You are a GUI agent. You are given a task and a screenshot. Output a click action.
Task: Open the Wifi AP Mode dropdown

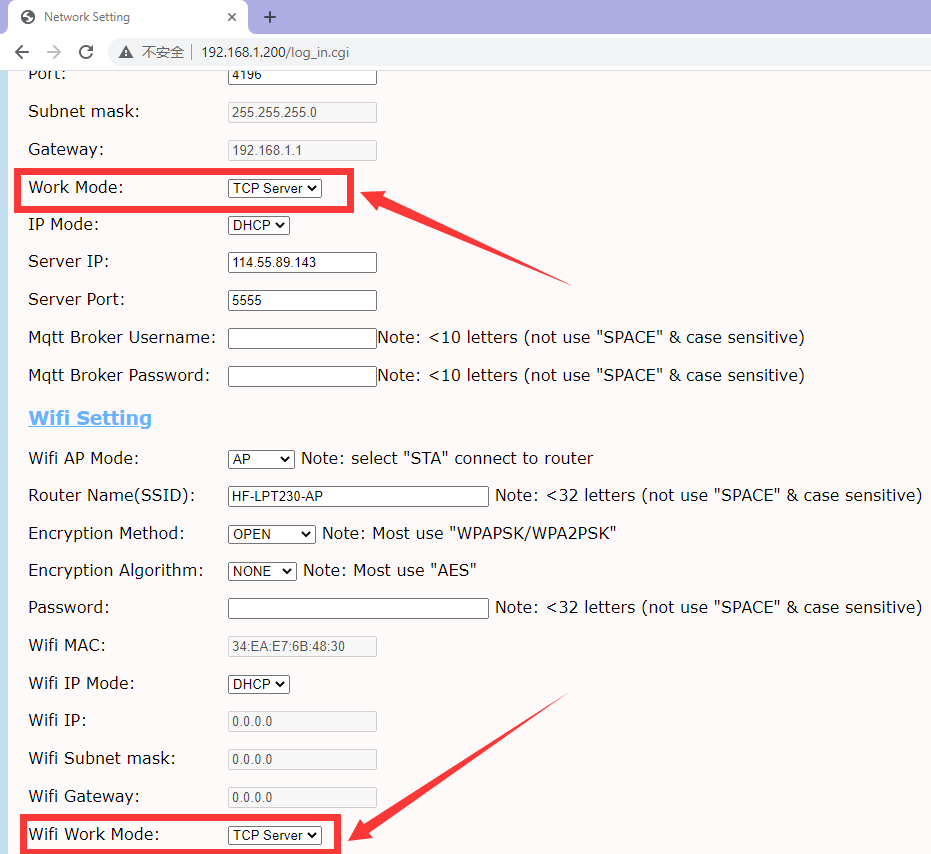coord(261,459)
